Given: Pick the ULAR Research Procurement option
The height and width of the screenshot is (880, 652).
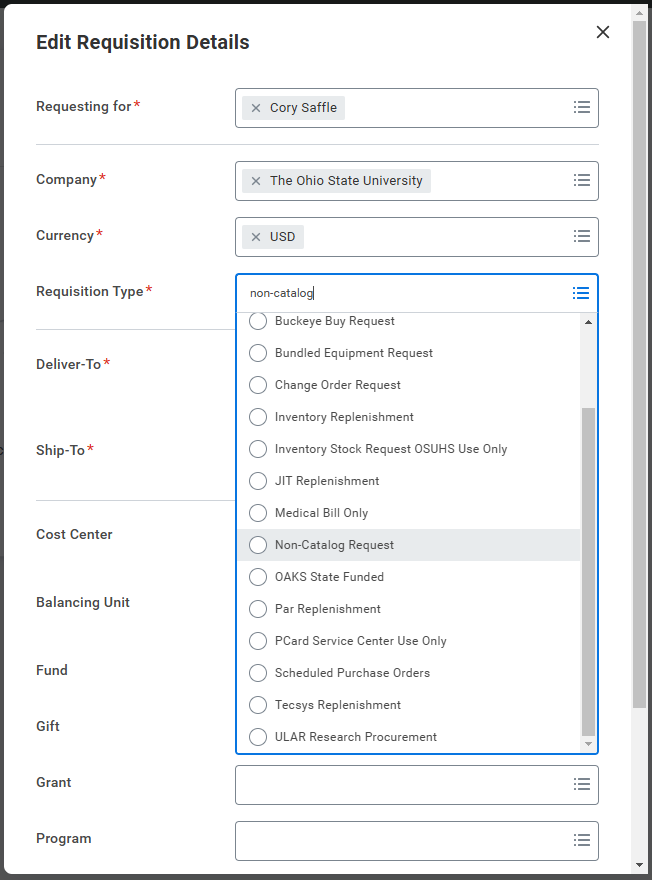Looking at the screenshot, I should point(258,737).
